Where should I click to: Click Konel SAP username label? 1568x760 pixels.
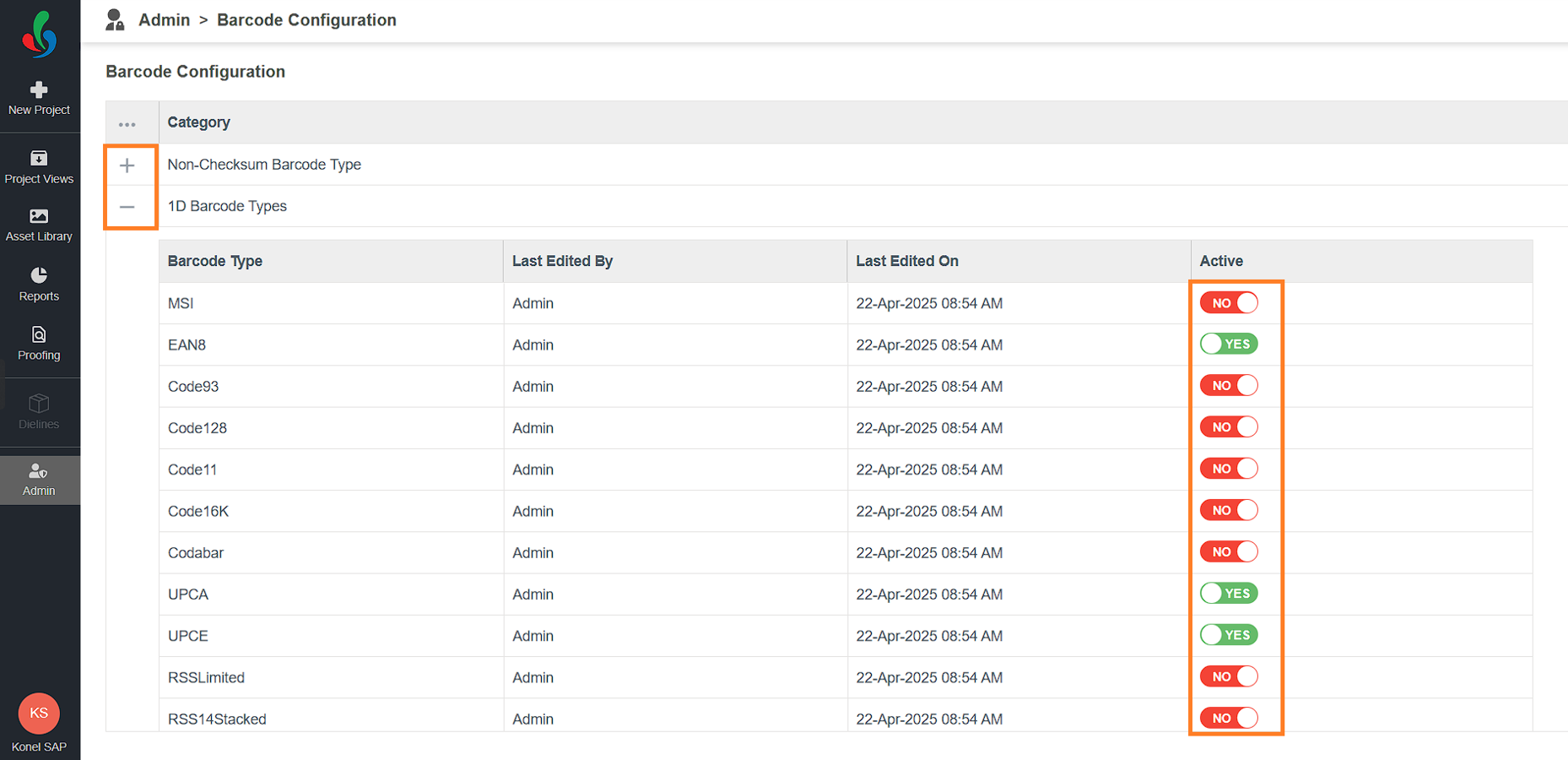click(39, 746)
